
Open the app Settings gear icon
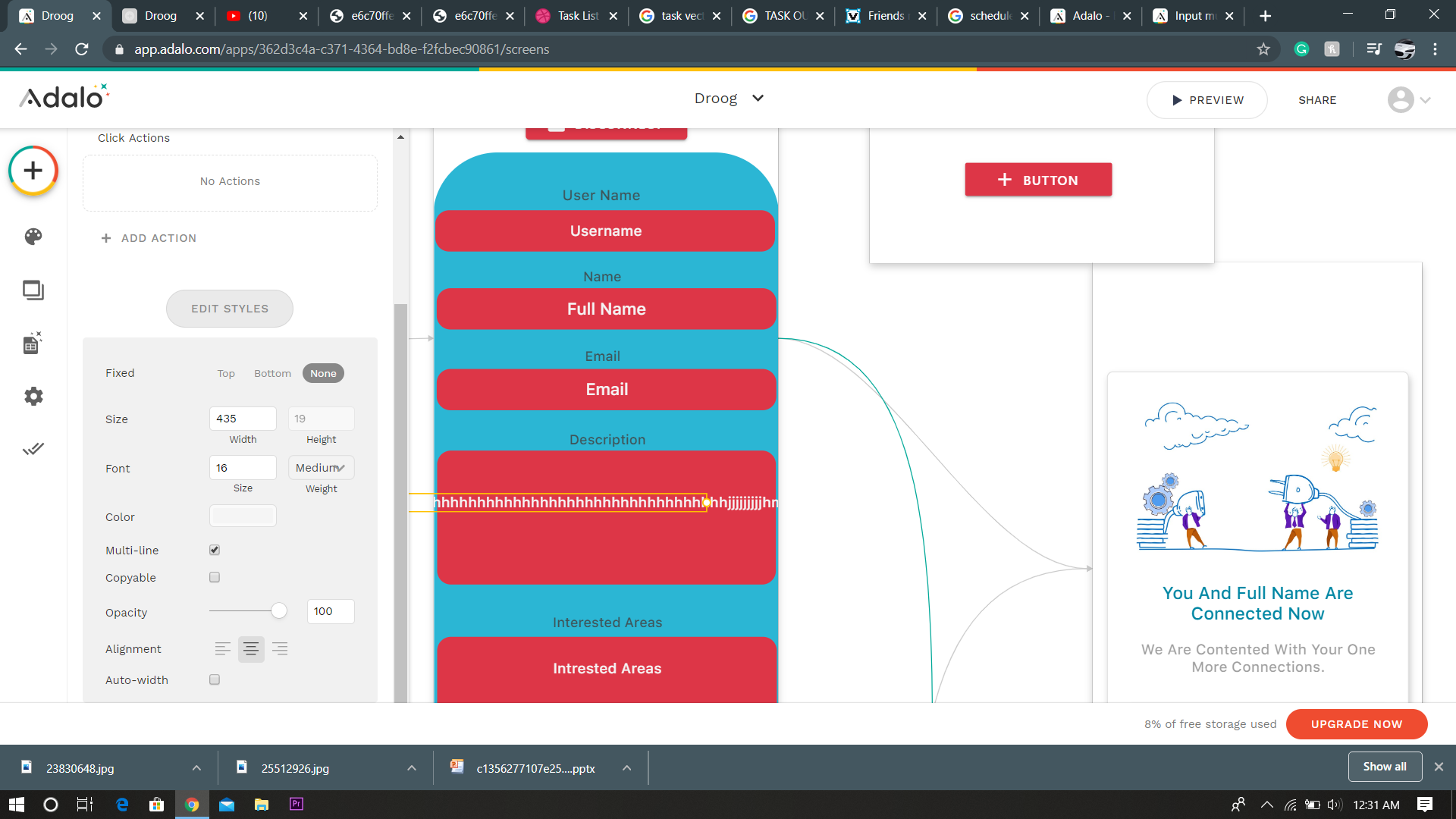[33, 396]
